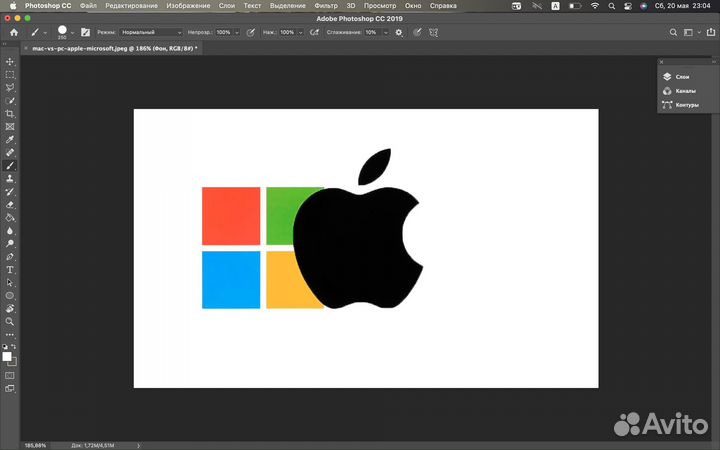720x450 pixels.
Task: Toggle pressure for opacity button
Action: 251,32
